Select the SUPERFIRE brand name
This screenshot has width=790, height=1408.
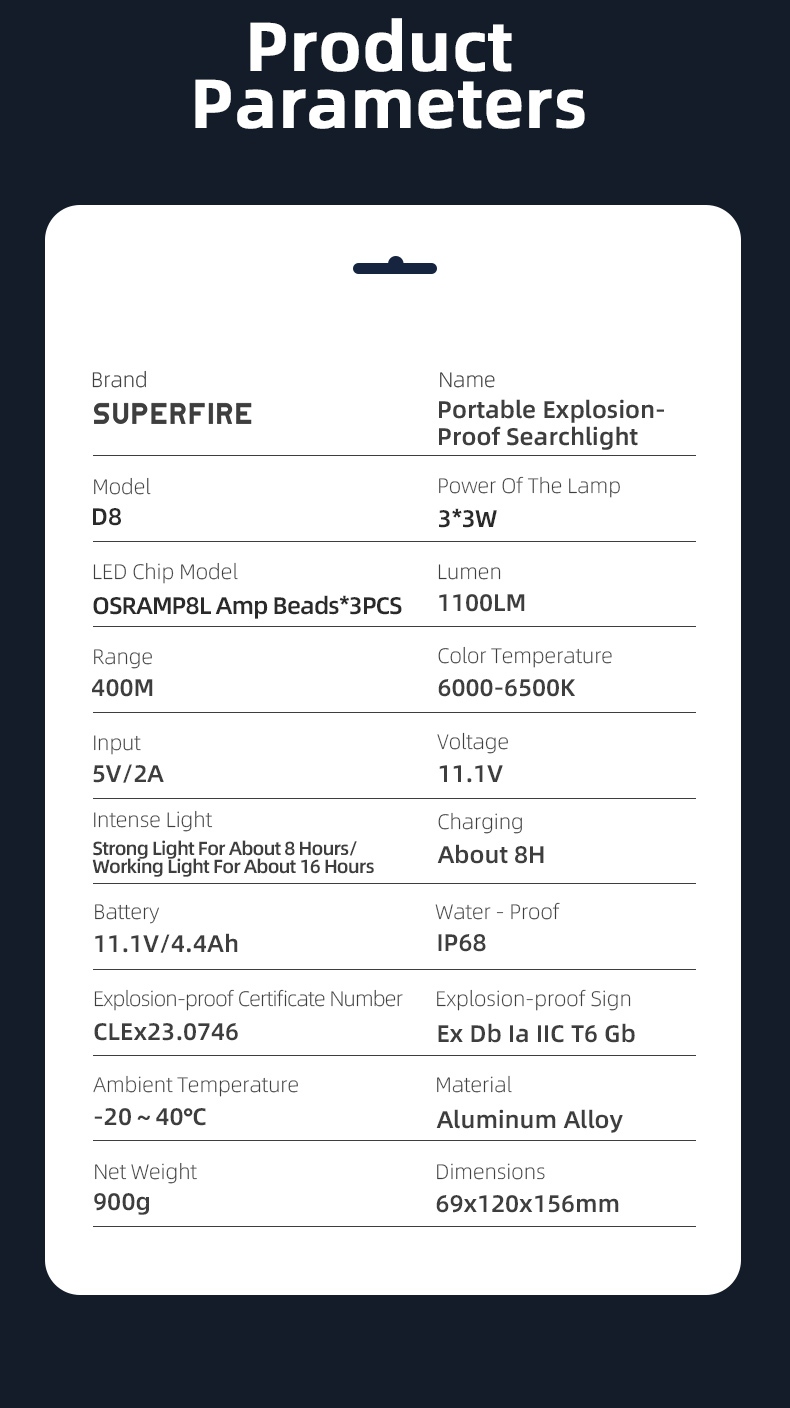point(172,414)
